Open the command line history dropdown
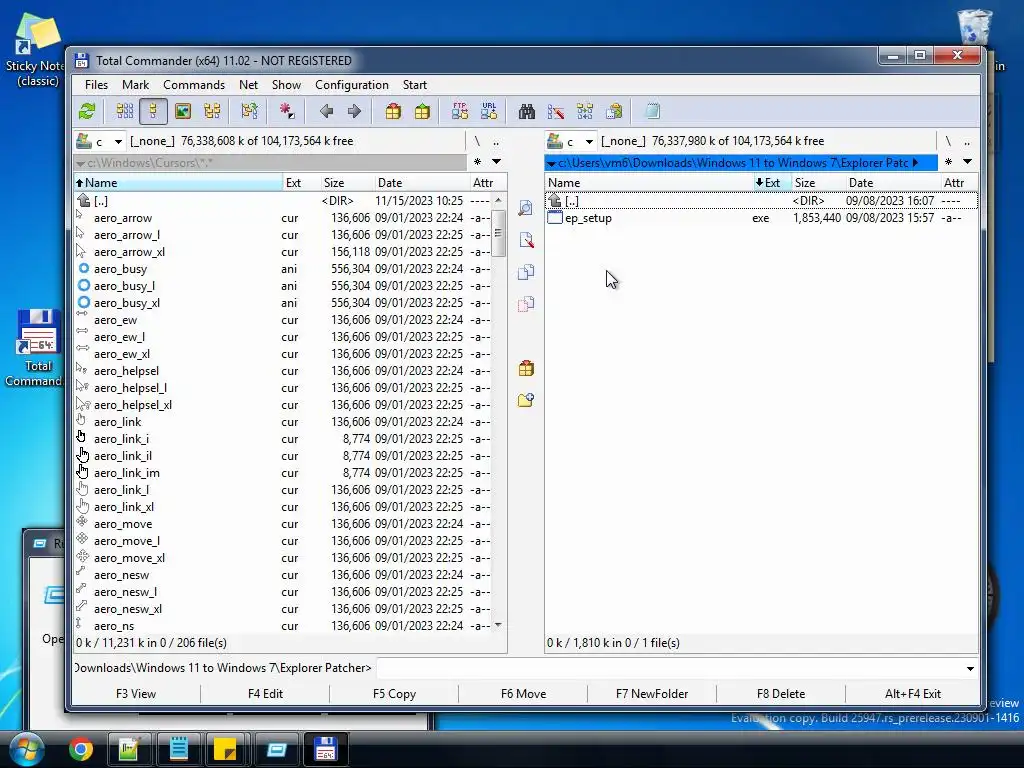Viewport: 1024px width, 768px height. click(x=970, y=668)
